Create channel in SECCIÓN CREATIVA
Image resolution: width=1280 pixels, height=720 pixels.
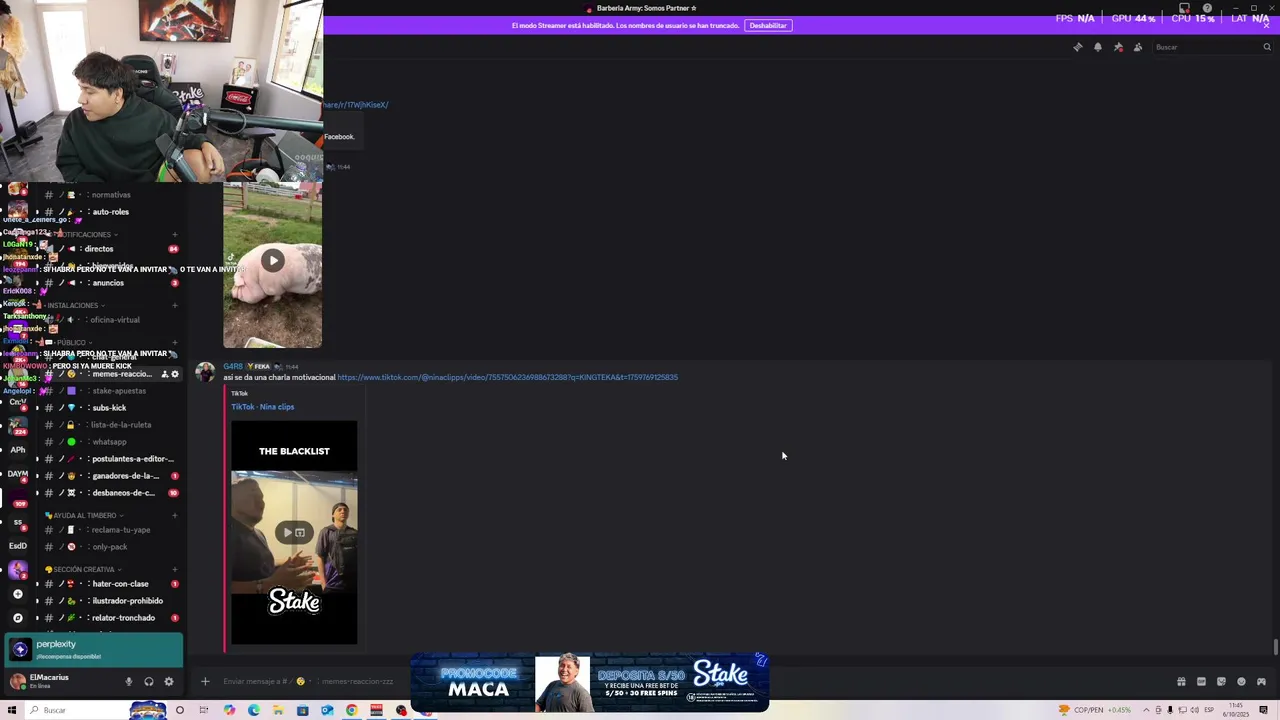point(175,570)
